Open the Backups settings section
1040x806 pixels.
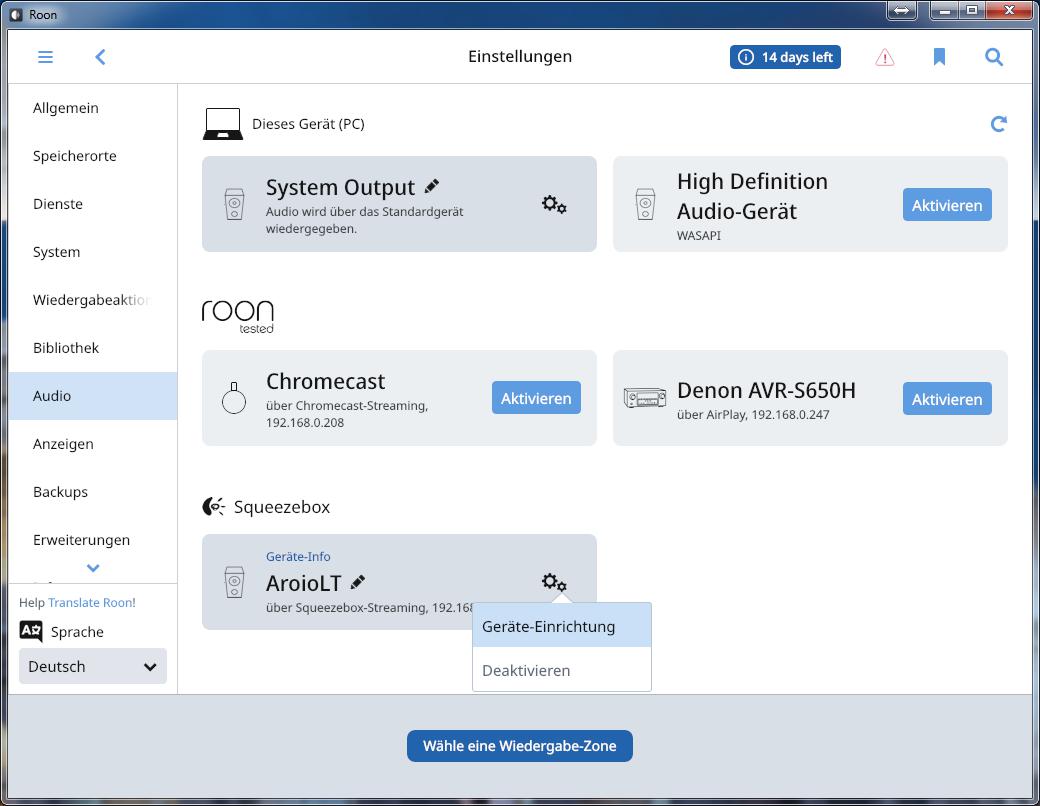(93, 492)
